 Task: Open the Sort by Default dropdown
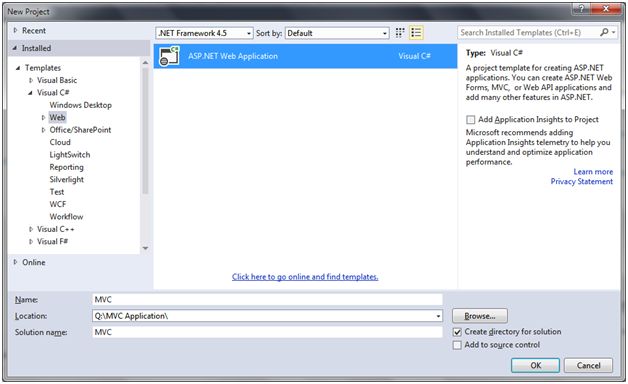tap(337, 33)
